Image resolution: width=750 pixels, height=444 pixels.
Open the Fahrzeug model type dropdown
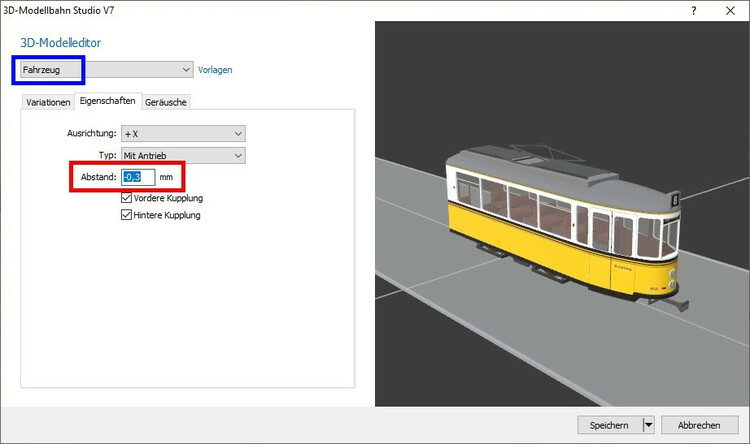click(106, 70)
